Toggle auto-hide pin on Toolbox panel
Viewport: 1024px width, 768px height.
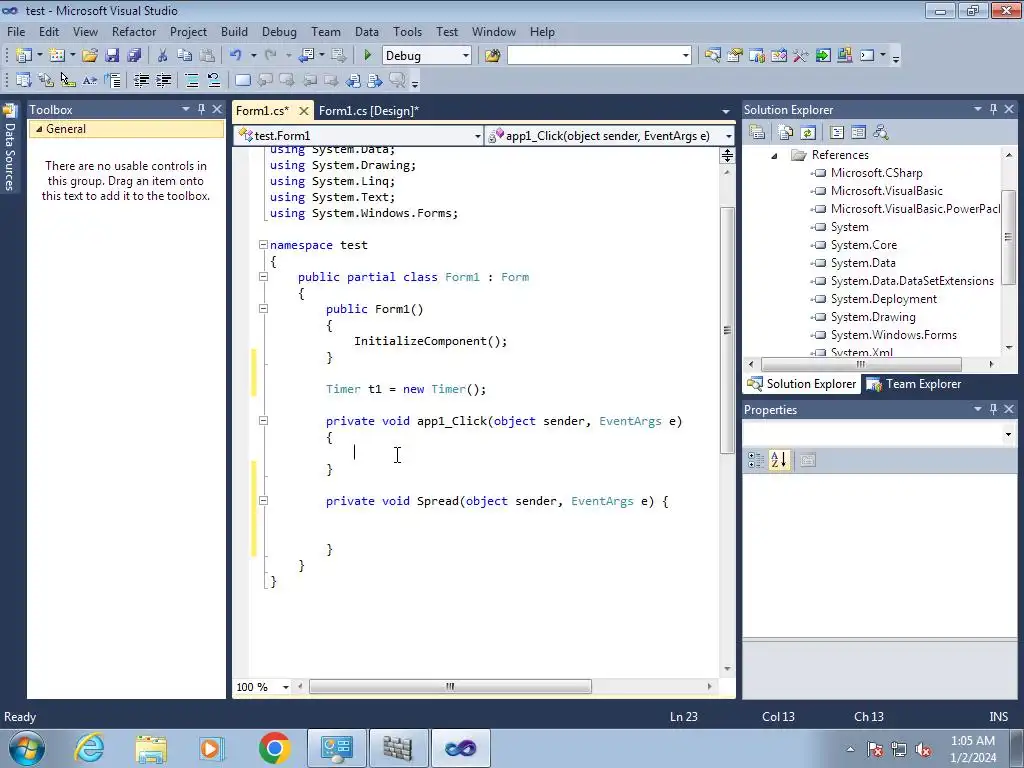(201, 109)
